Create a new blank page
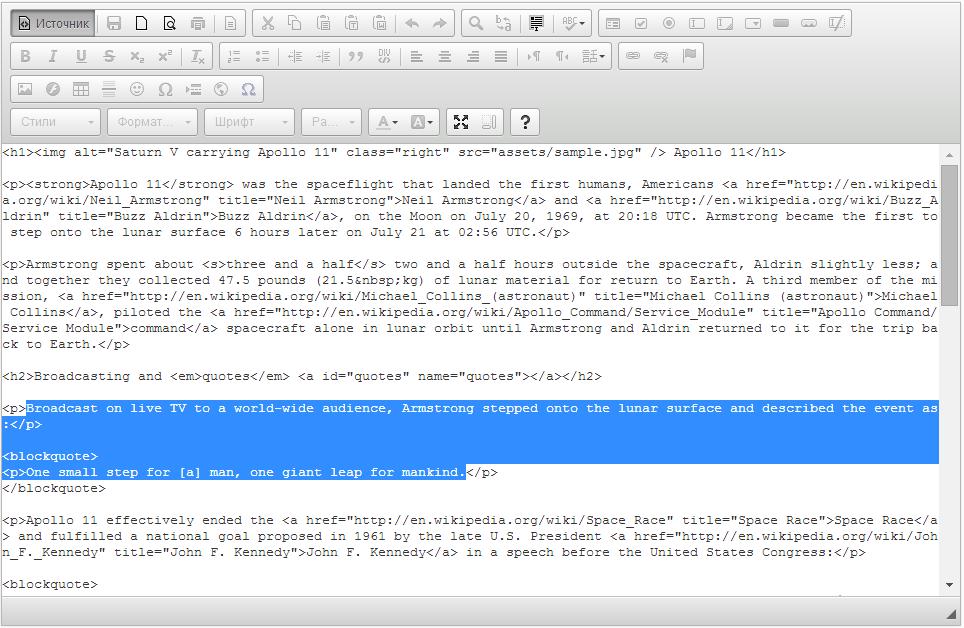This screenshot has width=964, height=628. tap(141, 23)
